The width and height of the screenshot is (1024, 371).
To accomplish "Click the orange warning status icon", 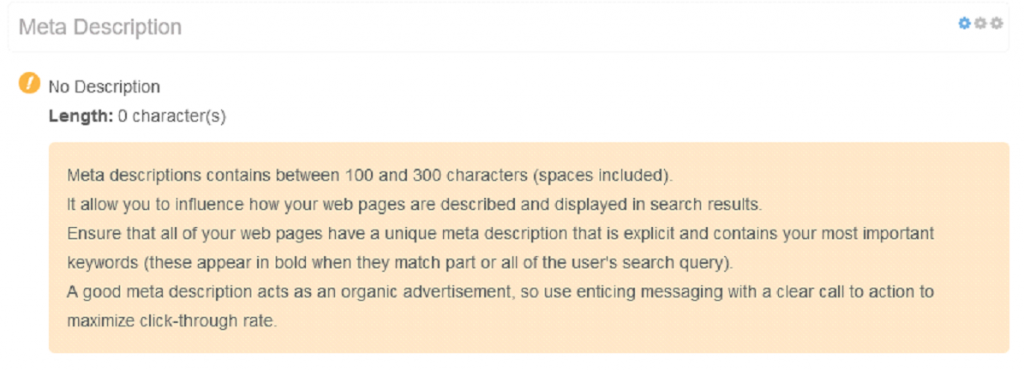I will tap(29, 84).
